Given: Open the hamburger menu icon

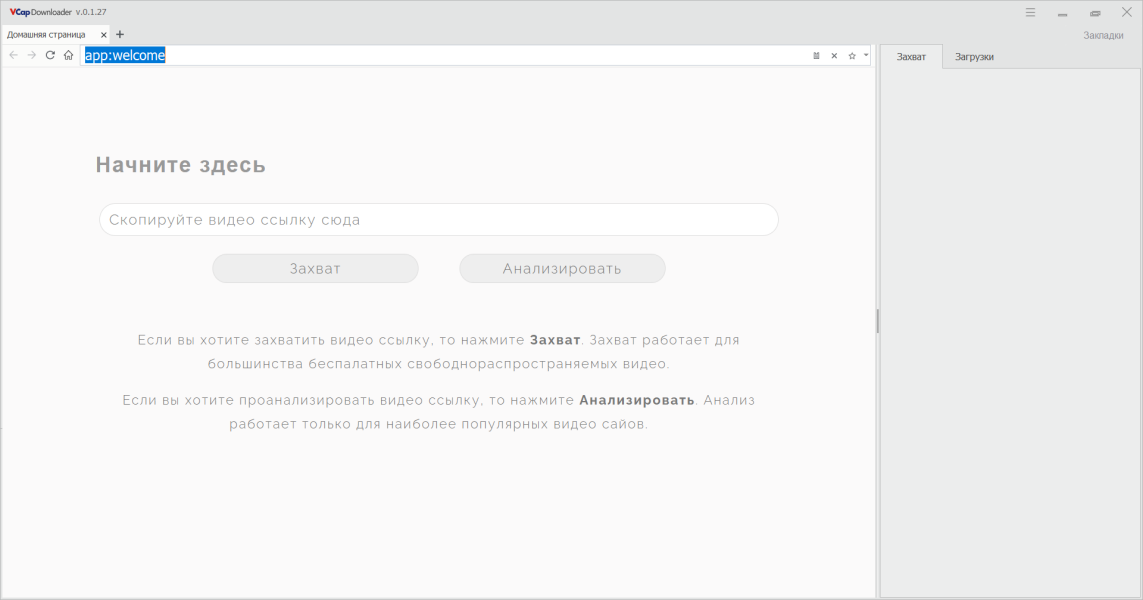Looking at the screenshot, I should [x=1030, y=12].
